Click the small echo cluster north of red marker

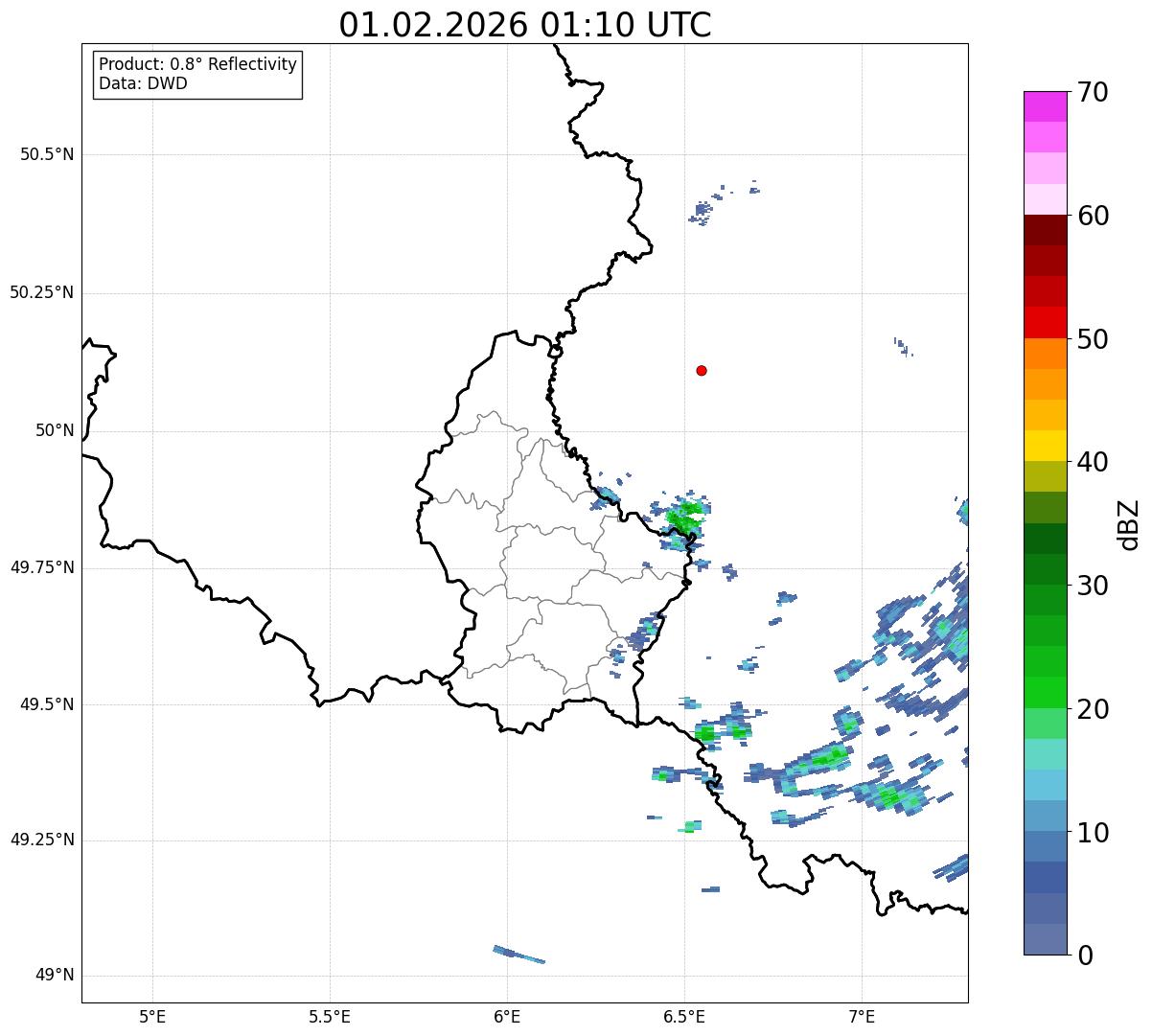tap(703, 210)
